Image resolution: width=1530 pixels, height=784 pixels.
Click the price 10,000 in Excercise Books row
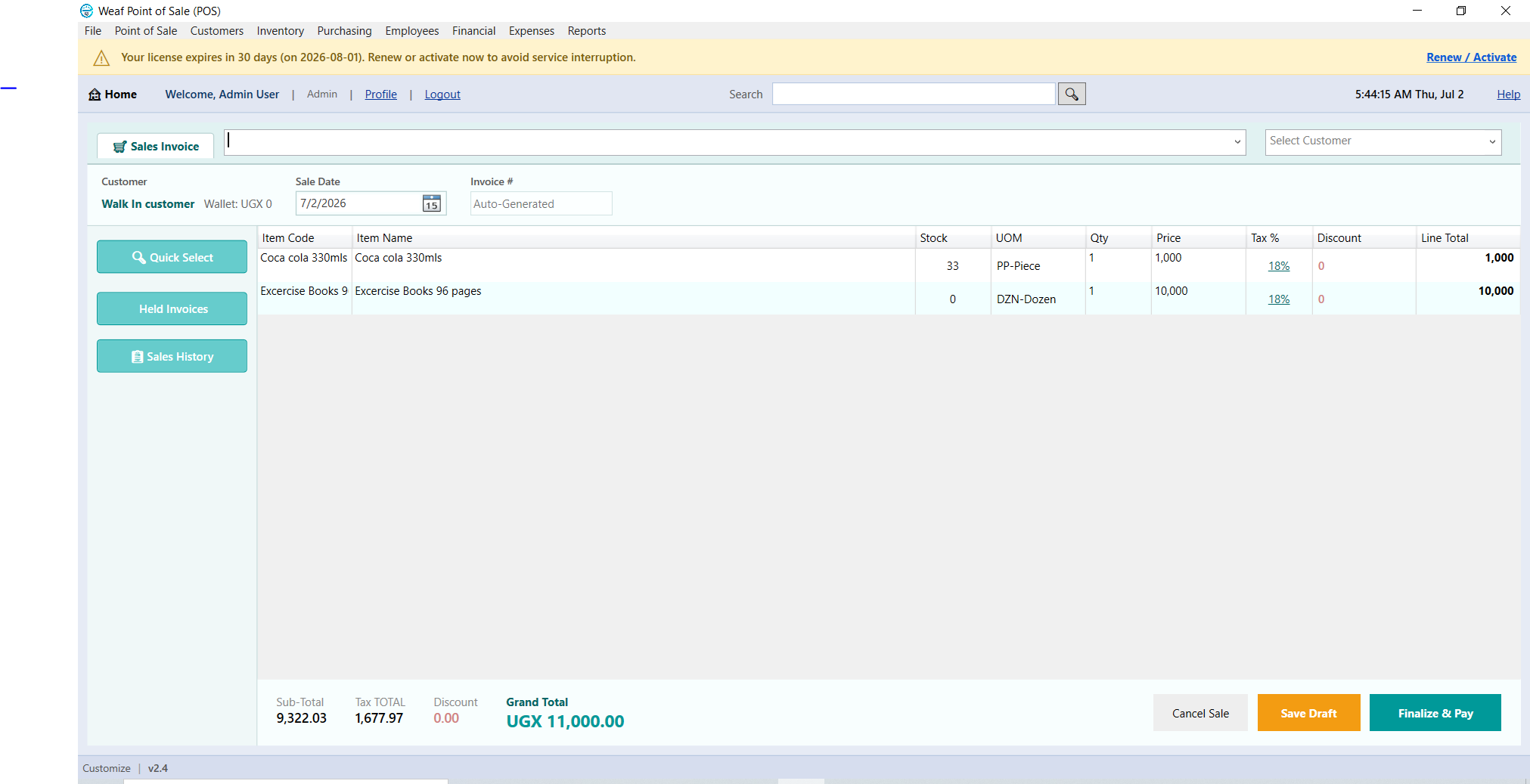tap(1171, 291)
